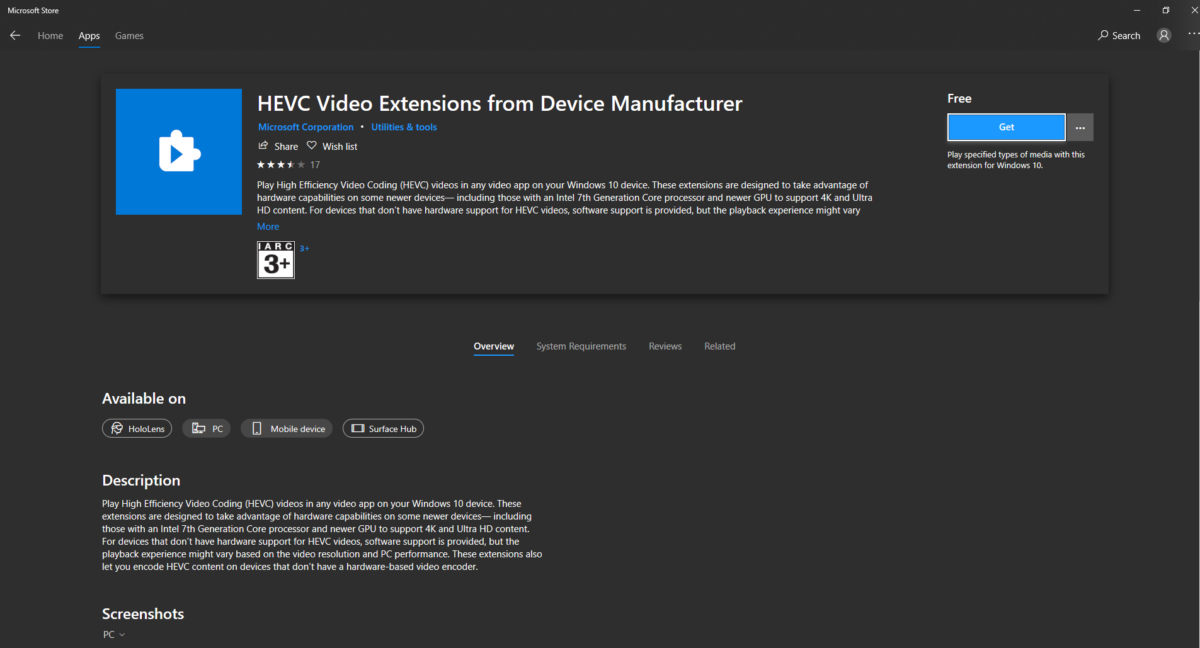Click the Share icon

tap(263, 146)
